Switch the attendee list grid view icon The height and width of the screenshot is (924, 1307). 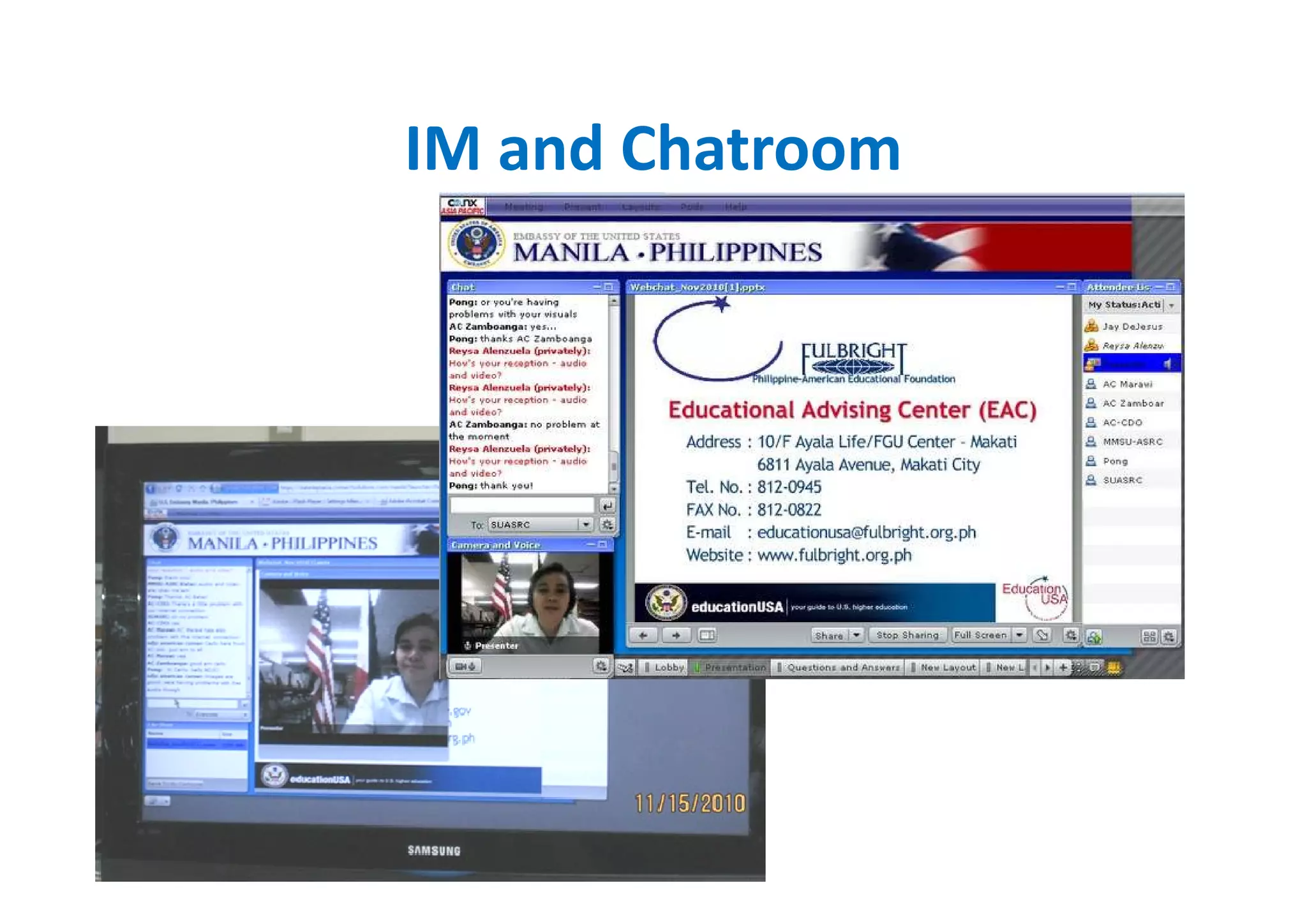[1149, 636]
